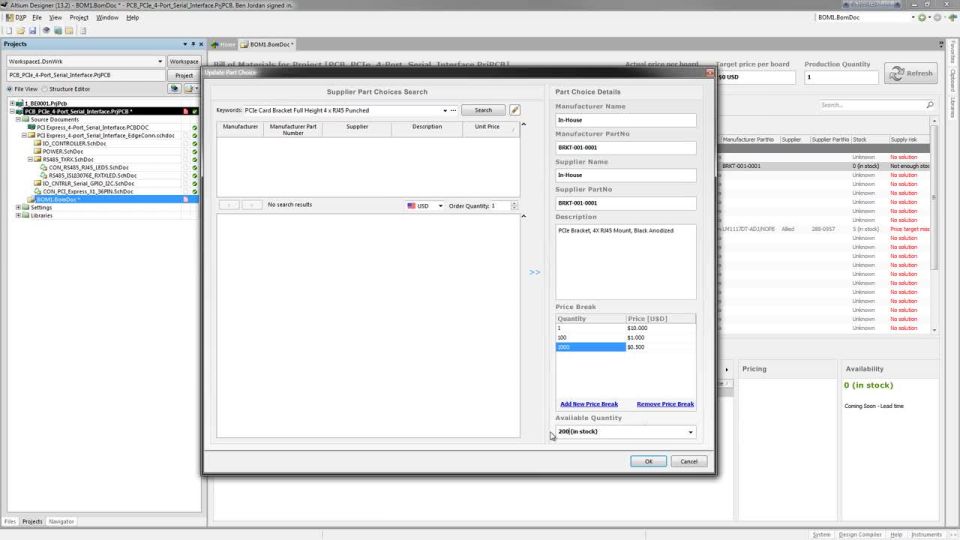Collapse the RS485_TXRX.SchDoc node
This screenshot has height=540, width=960.
pos(30,160)
